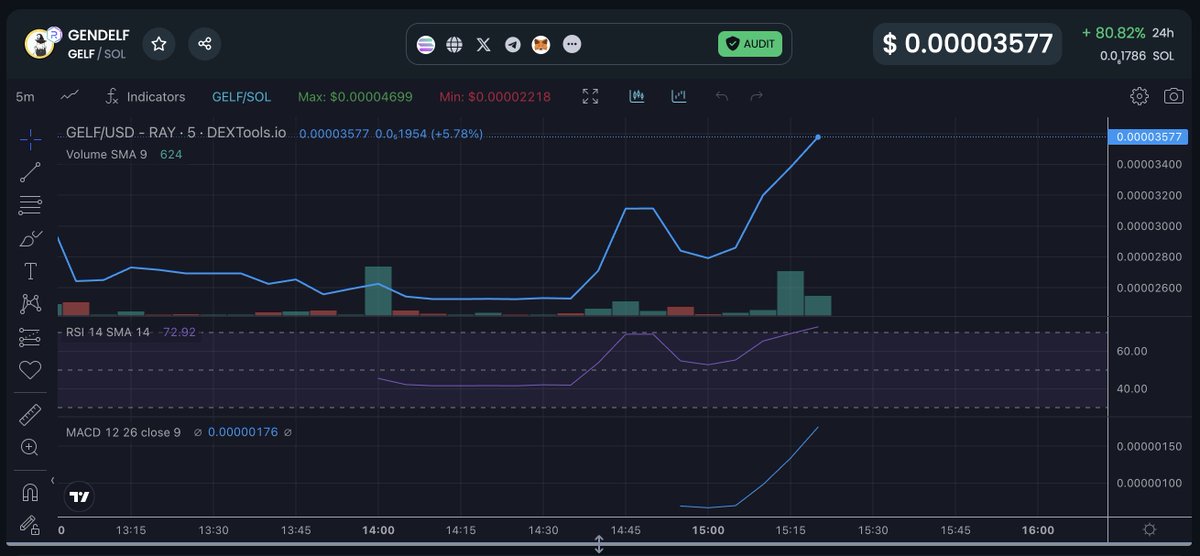Click the 16:00 time axis label
This screenshot has width=1200, height=556.
click(x=1038, y=530)
